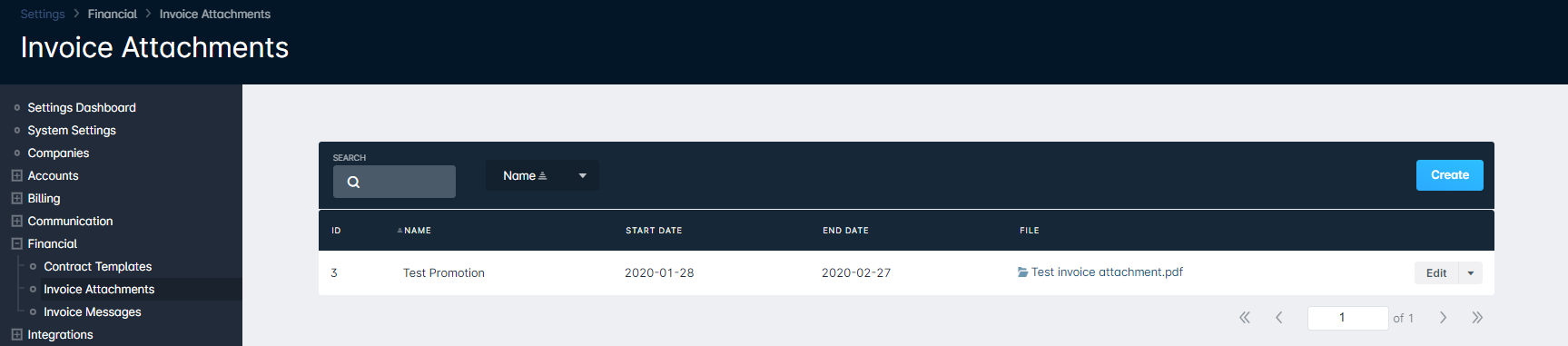Click the search magnifier icon
Viewport: 1568px width, 346px height.
click(354, 182)
